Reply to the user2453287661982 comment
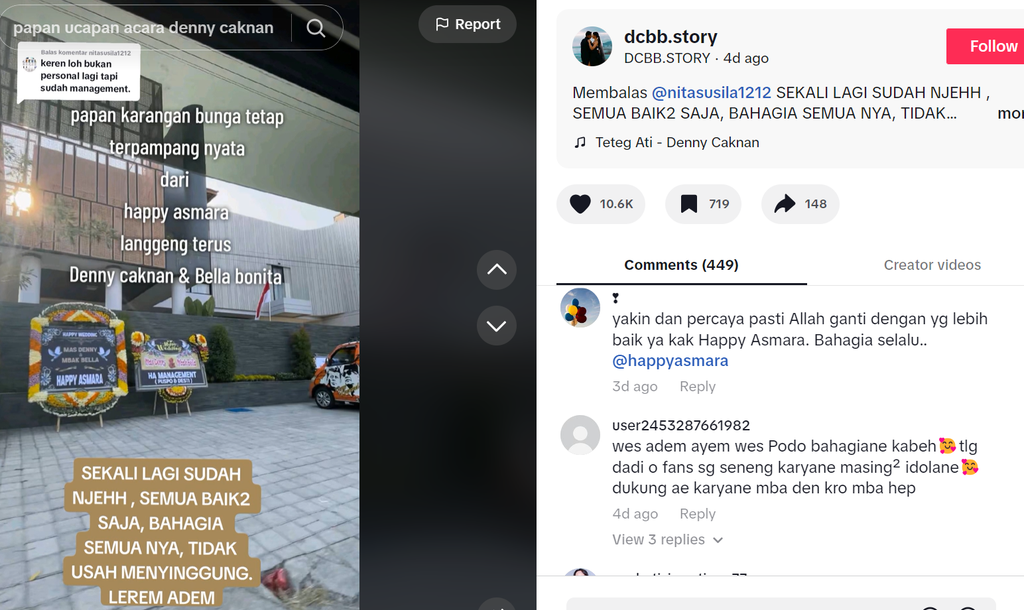 tap(697, 514)
